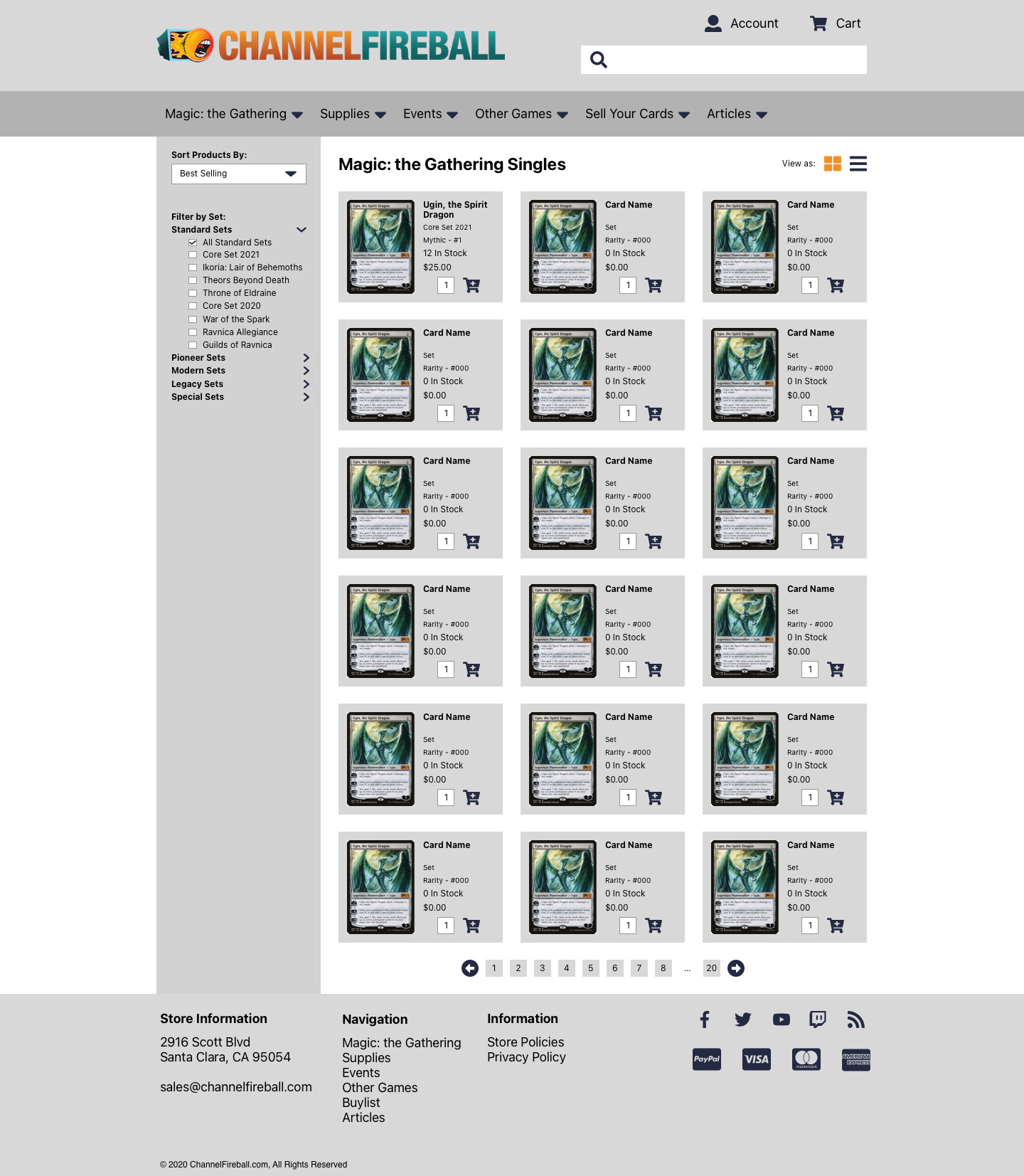
Task: Open the Other Games menu
Action: tap(521, 114)
